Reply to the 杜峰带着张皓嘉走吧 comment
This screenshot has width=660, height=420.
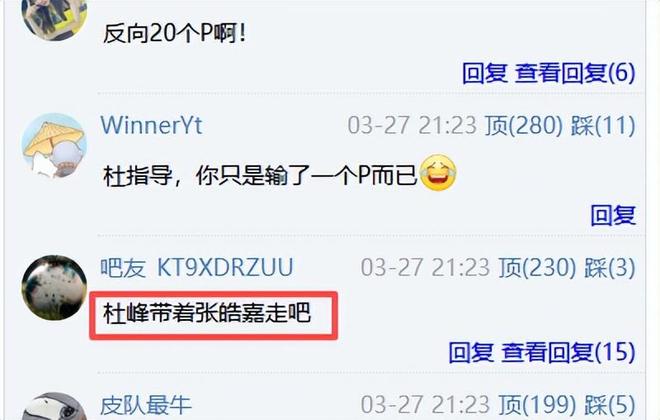click(x=471, y=352)
